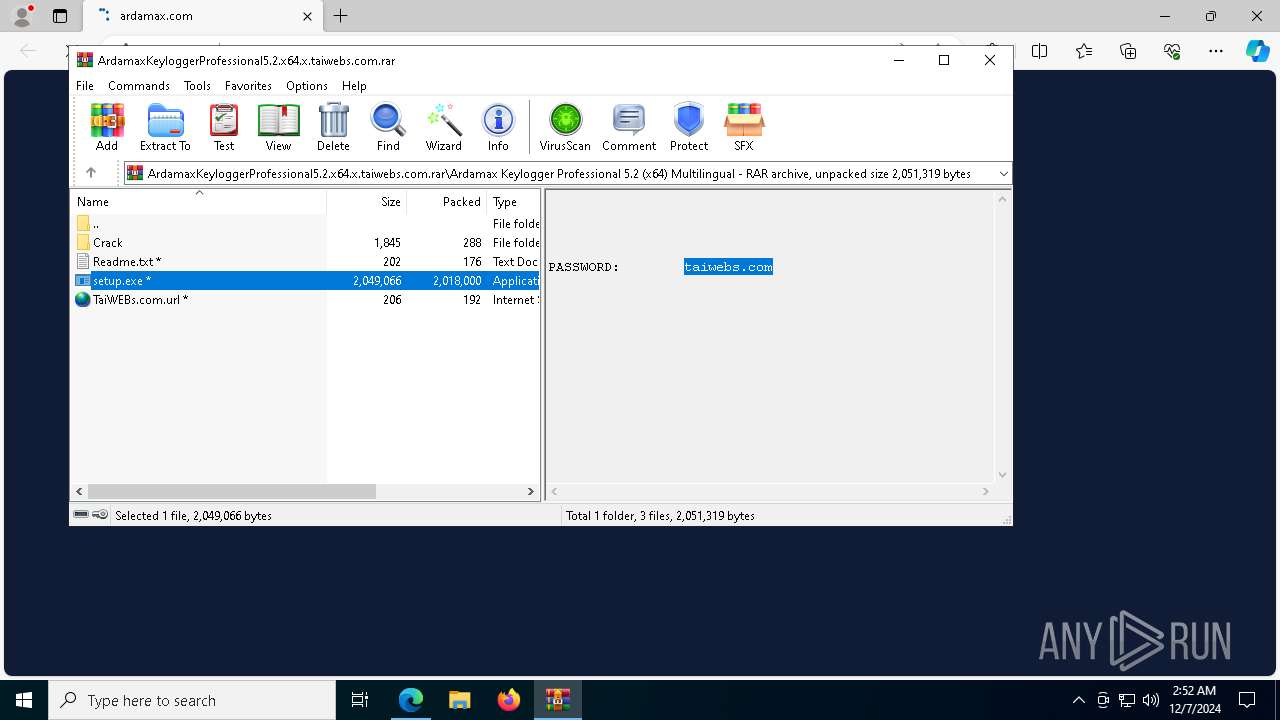Click the Windows Start button
The image size is (1280, 720).
pos(24,700)
